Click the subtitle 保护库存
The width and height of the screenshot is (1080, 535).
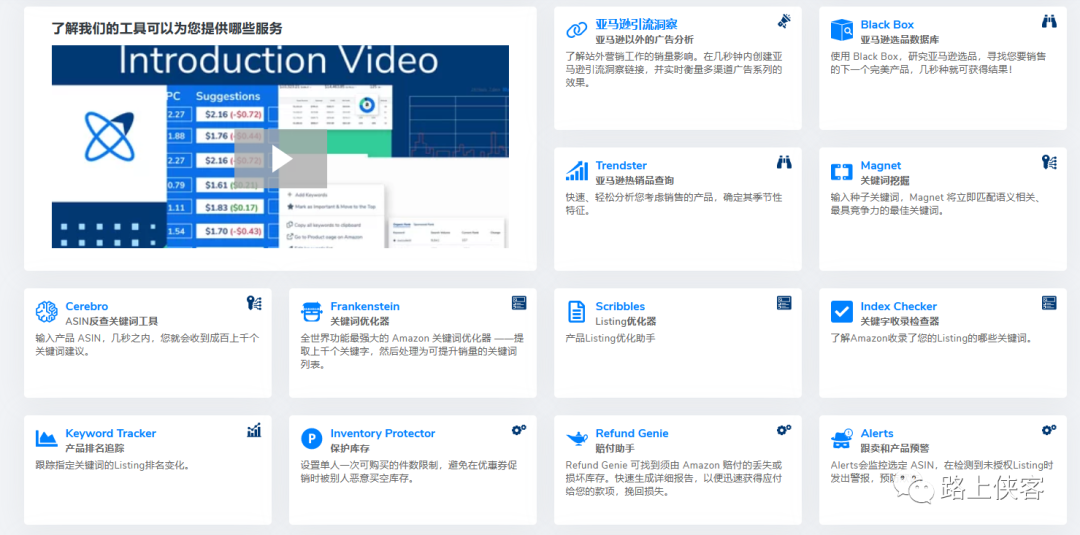click(350, 448)
